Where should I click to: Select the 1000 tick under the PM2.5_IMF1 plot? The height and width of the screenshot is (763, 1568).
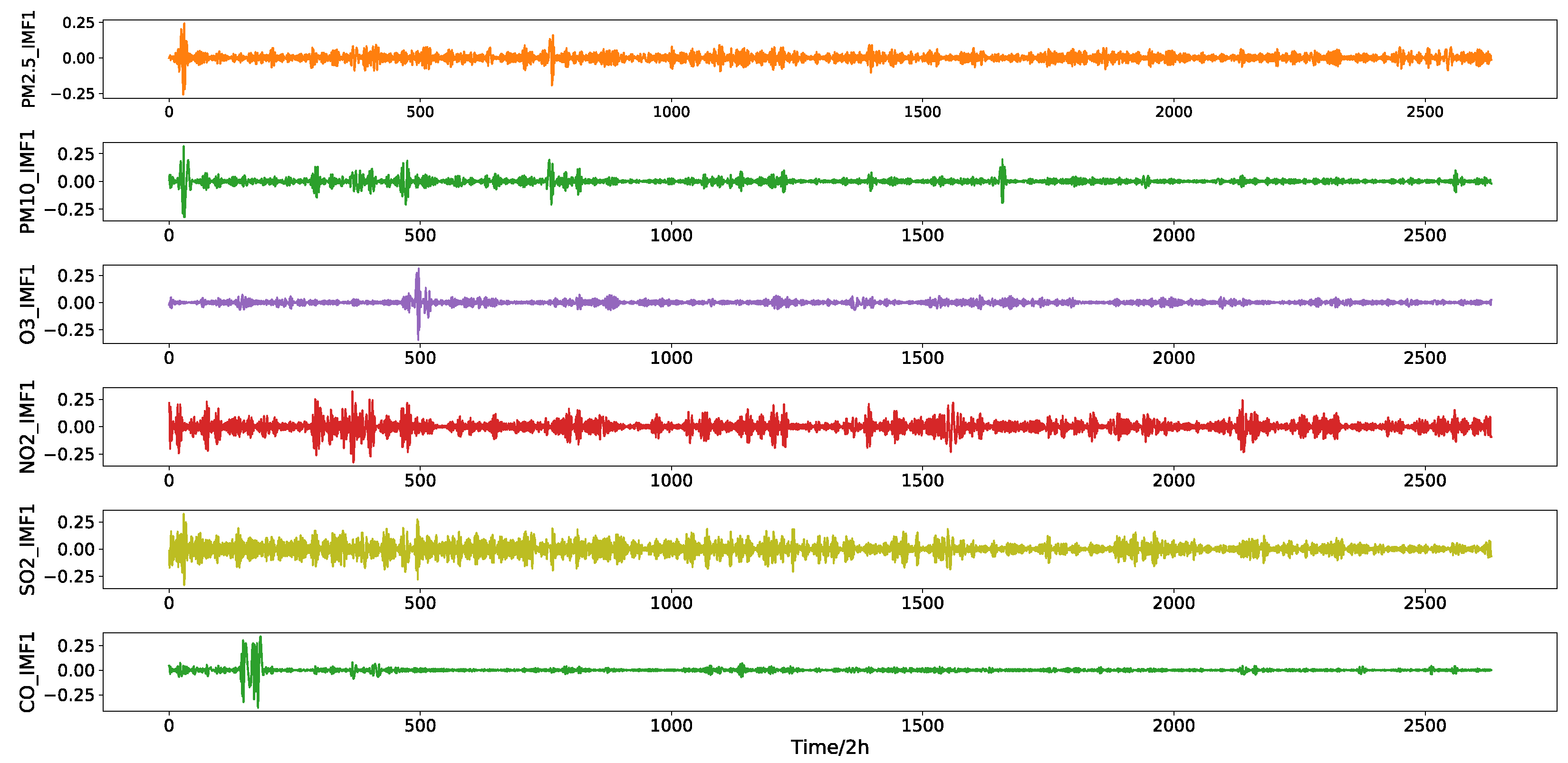672,112
